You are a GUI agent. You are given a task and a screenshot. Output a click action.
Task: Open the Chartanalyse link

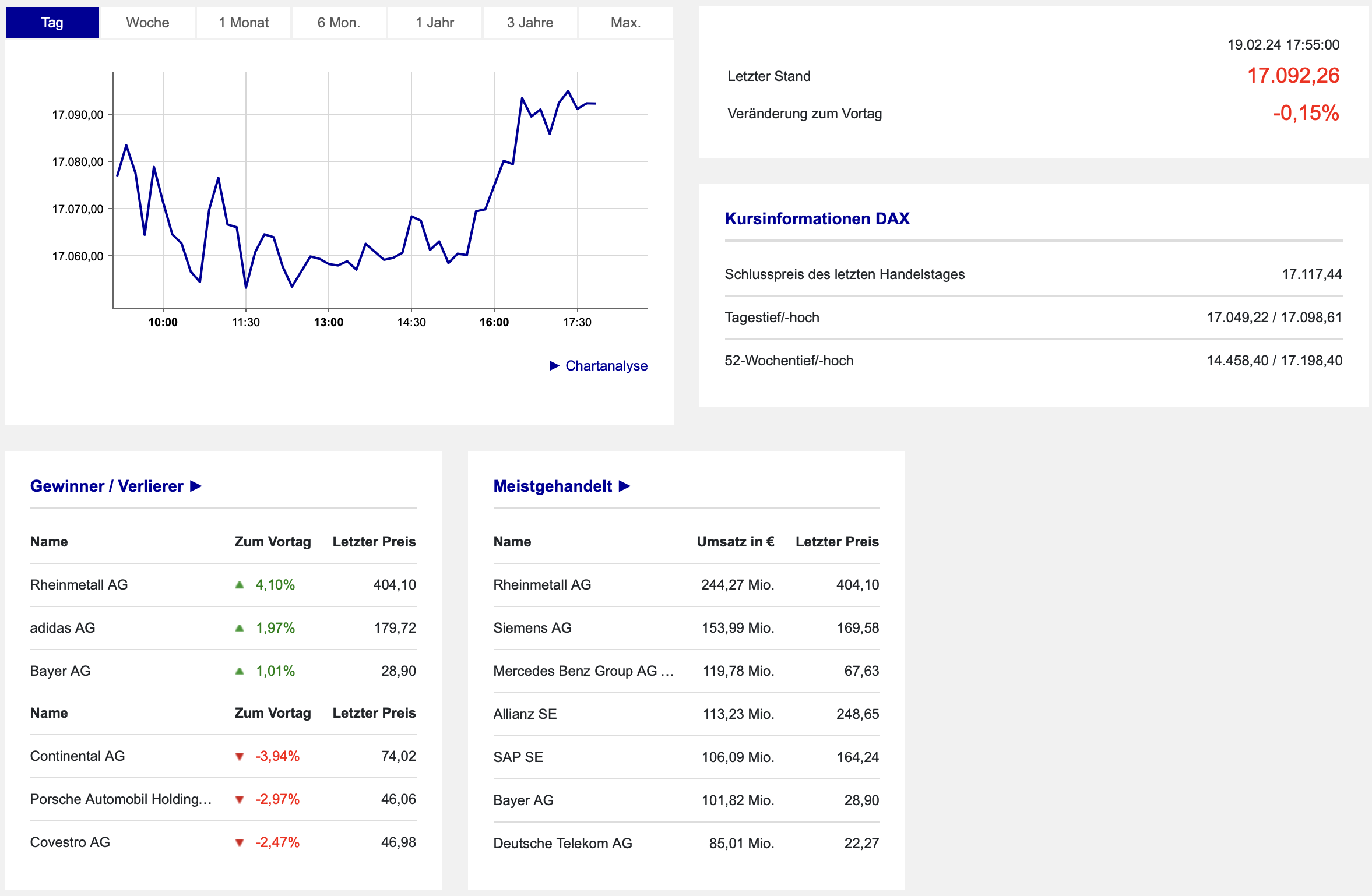pyautogui.click(x=606, y=366)
